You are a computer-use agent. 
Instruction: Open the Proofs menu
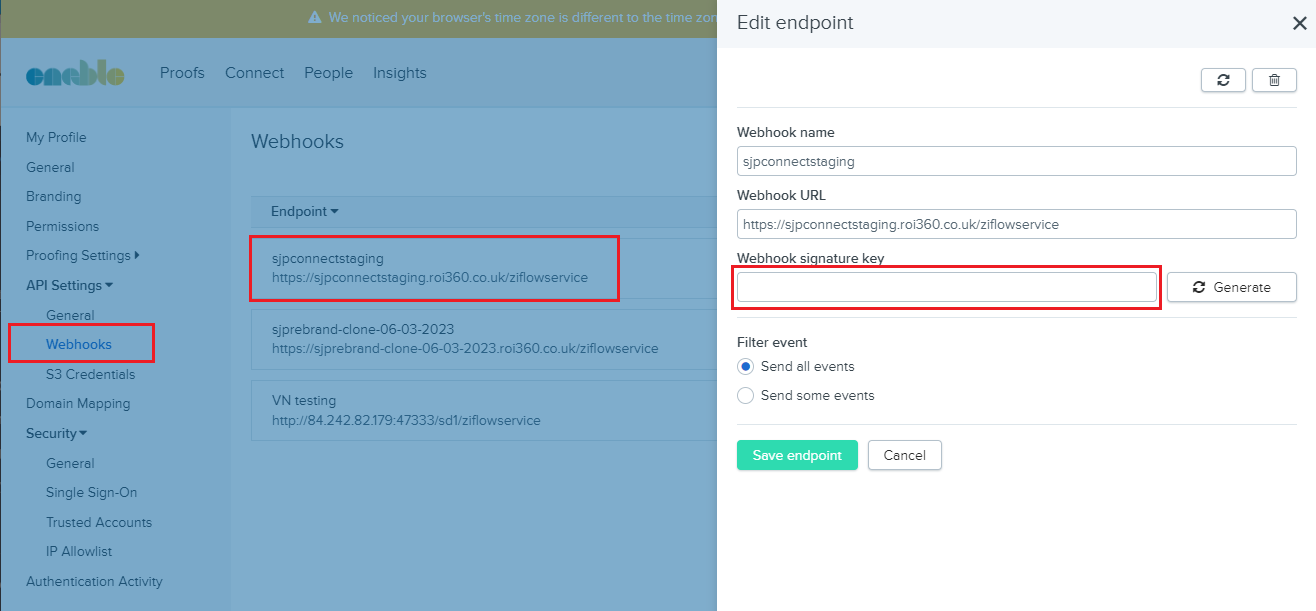tap(182, 73)
